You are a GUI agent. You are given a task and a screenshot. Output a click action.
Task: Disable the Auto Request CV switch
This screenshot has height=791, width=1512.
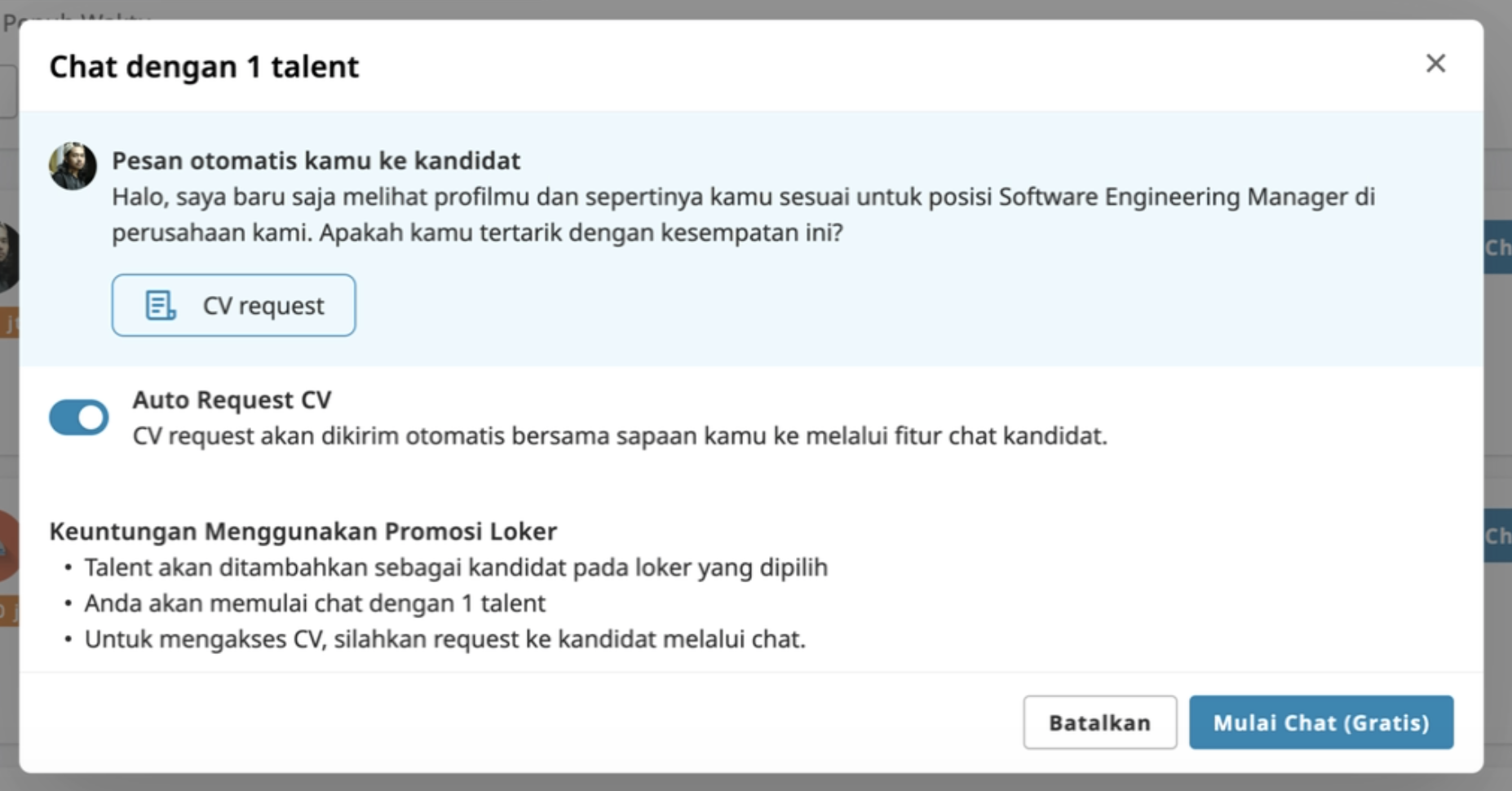(x=79, y=418)
